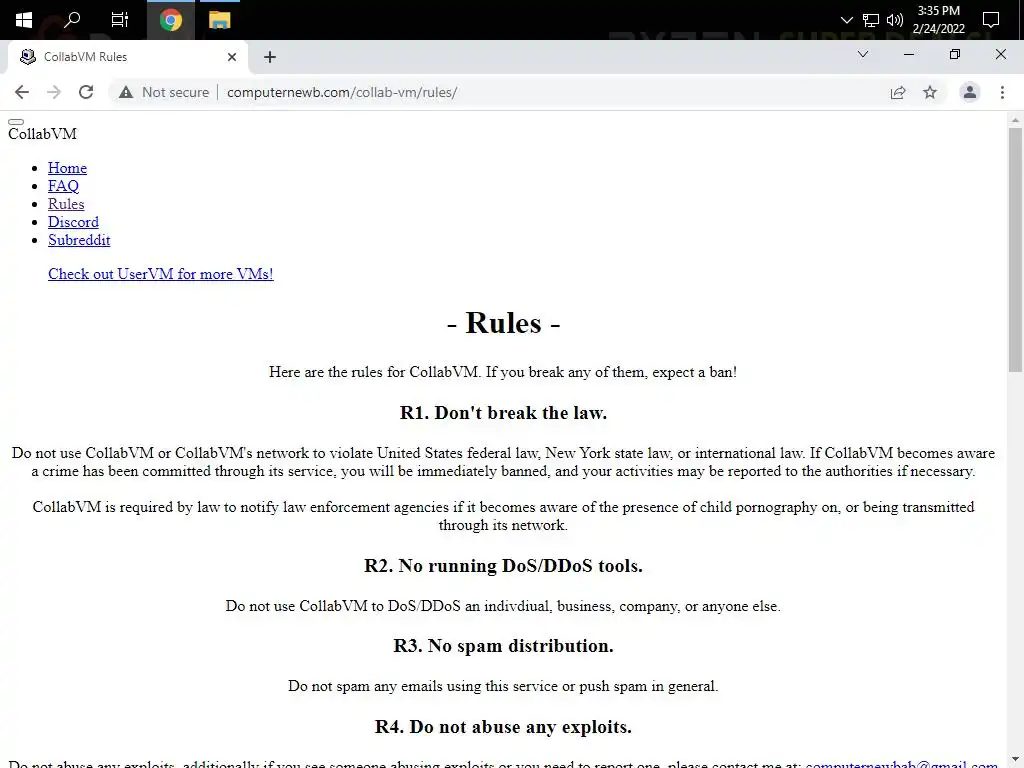Close the CollabVM Rules tab
The image size is (1024, 768).
[232, 57]
